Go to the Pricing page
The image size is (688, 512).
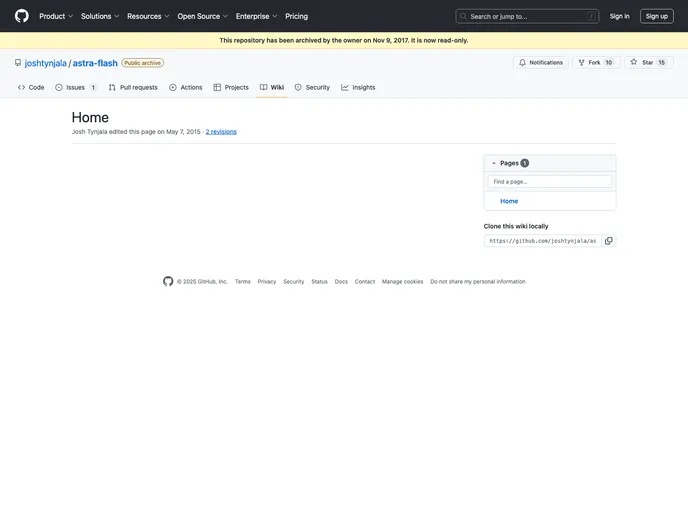297,16
